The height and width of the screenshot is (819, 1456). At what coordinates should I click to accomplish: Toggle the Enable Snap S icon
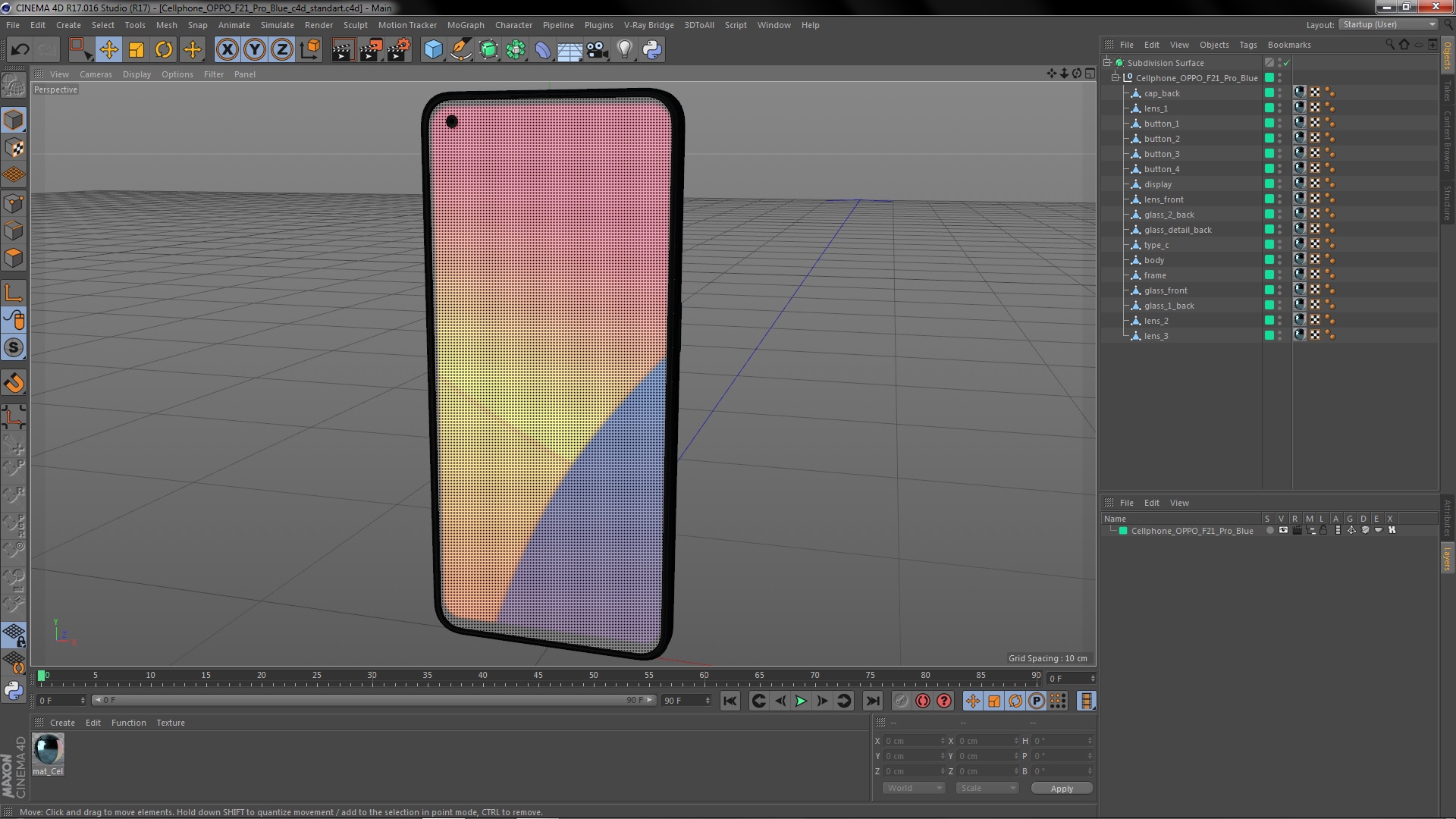(x=14, y=348)
